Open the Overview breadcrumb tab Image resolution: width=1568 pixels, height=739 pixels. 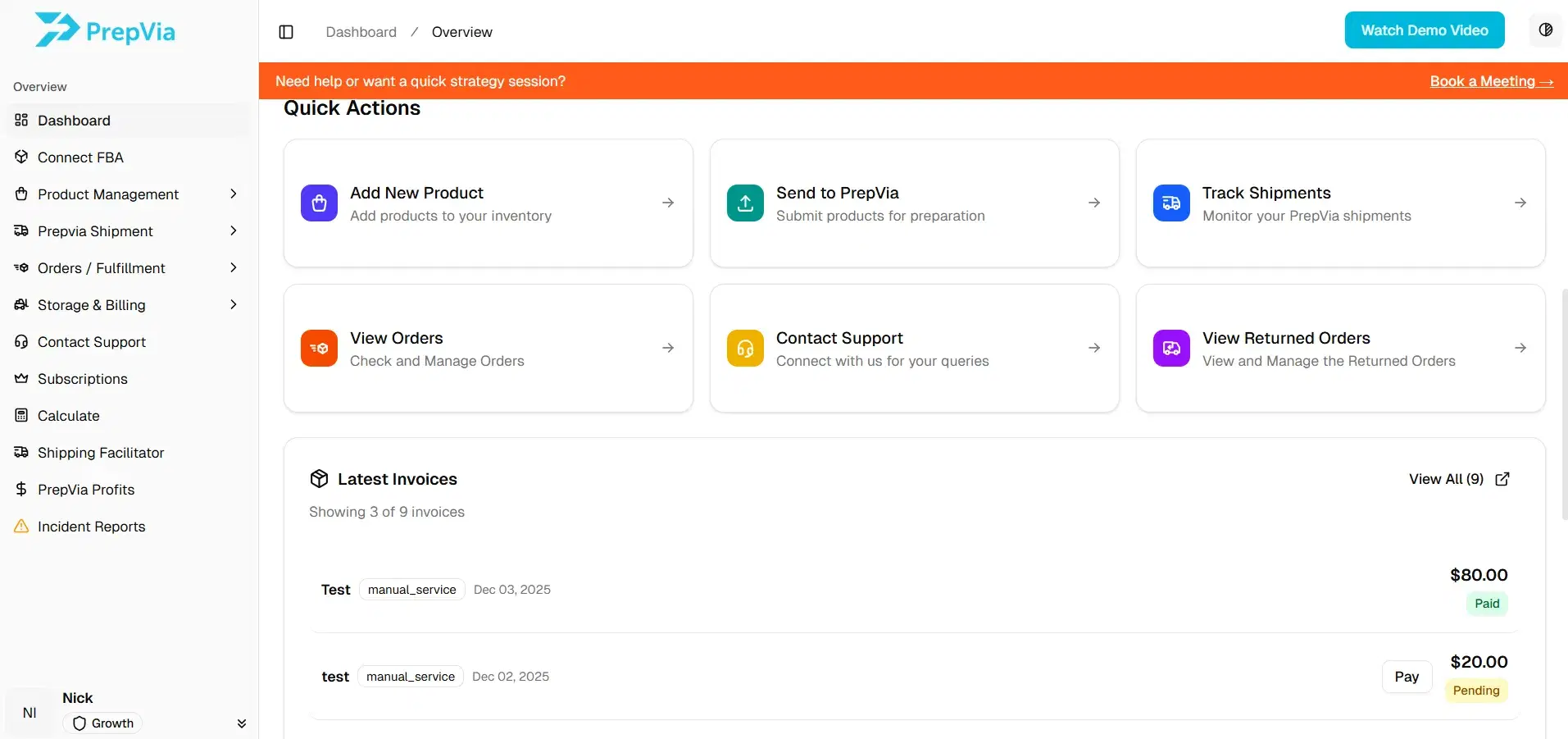pos(461,31)
